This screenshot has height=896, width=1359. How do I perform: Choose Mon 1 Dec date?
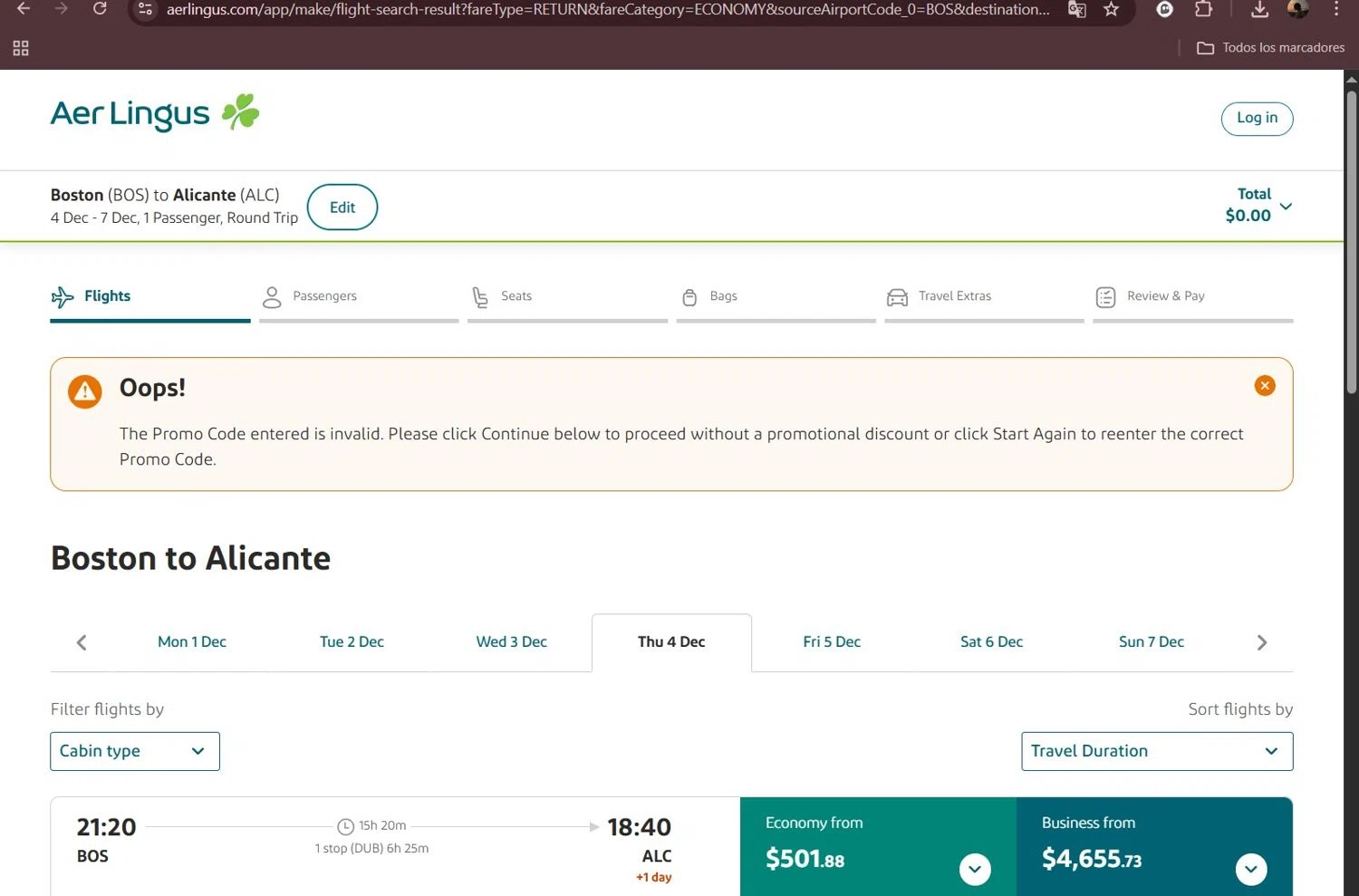click(192, 642)
